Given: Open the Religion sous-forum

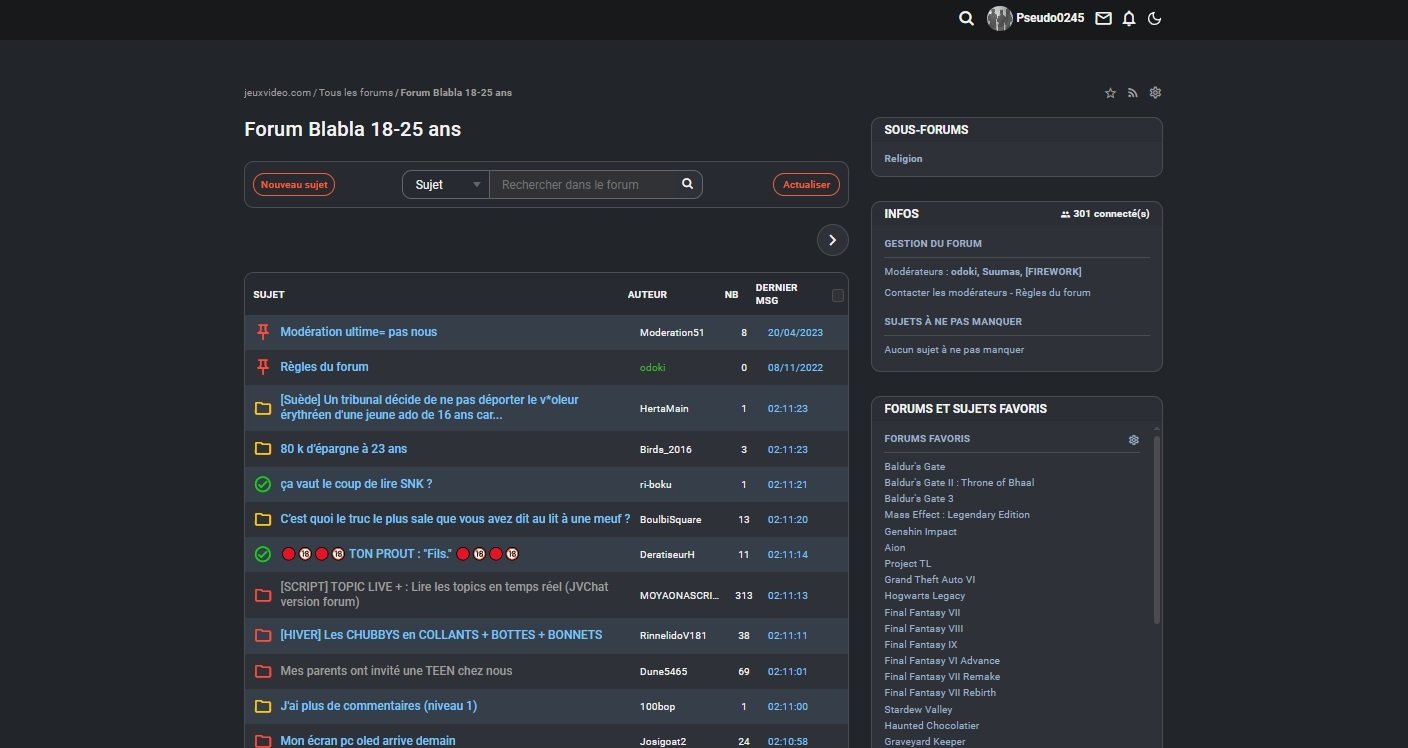Looking at the screenshot, I should coord(903,159).
